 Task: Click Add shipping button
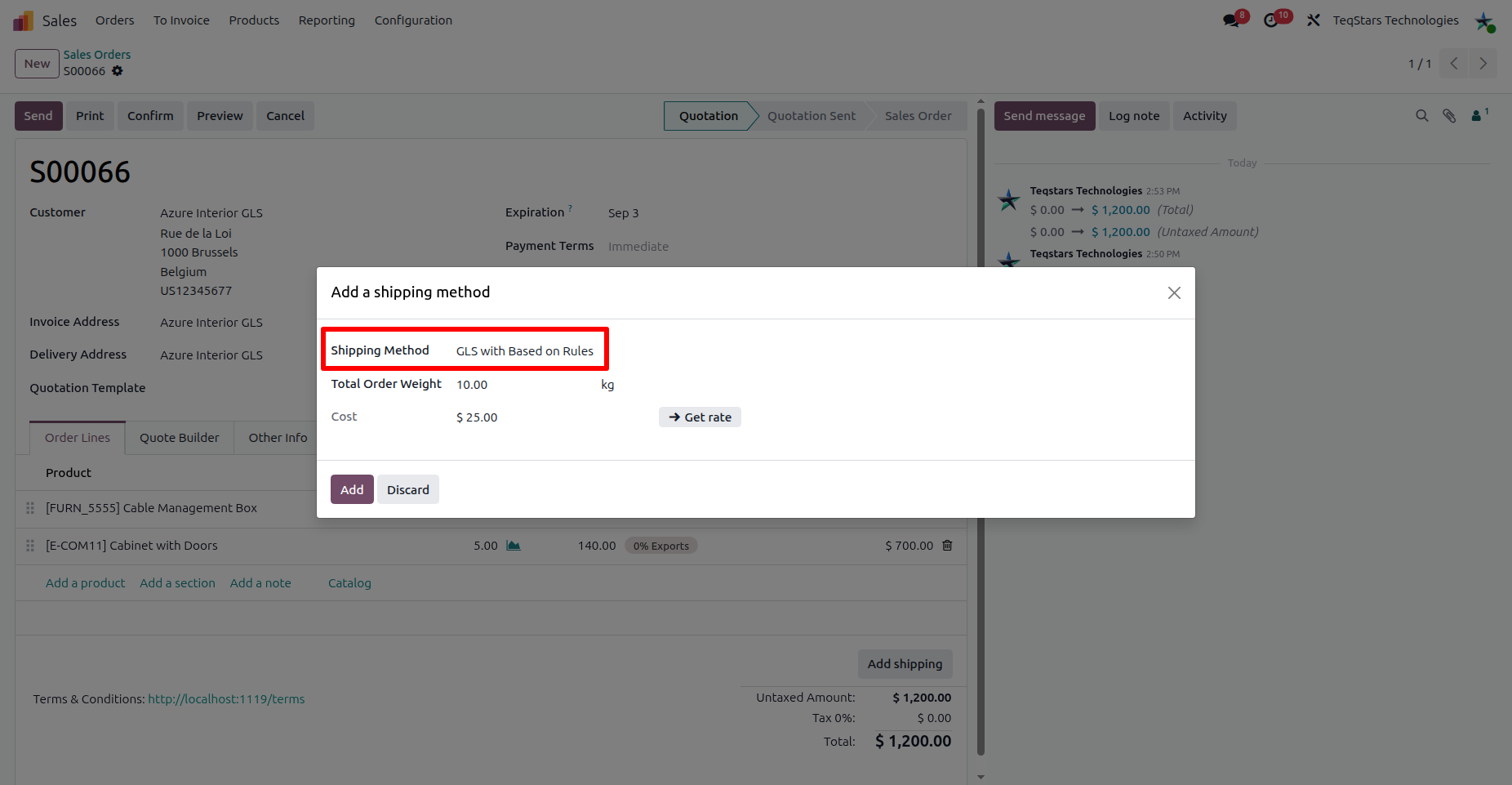click(x=905, y=664)
